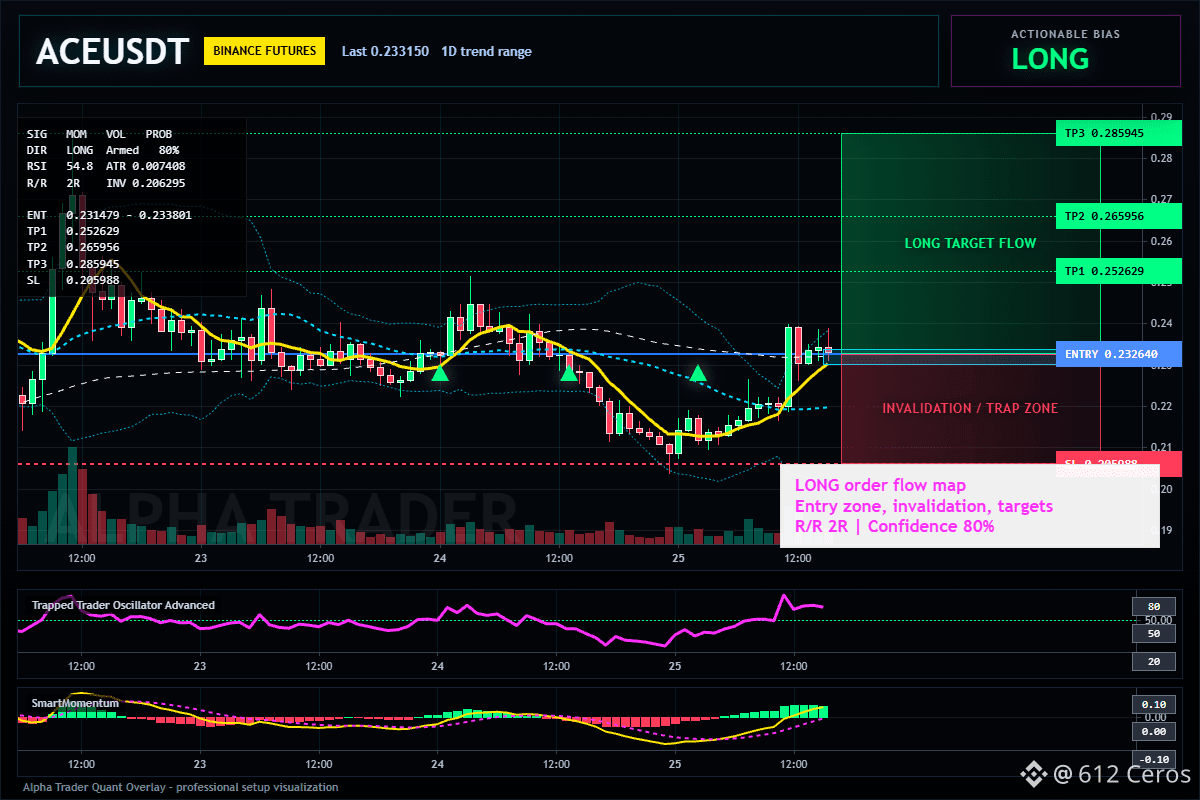Click the BINANCE FUTURES yellow badge
Image resolution: width=1200 pixels, height=800 pixels.
[x=265, y=51]
